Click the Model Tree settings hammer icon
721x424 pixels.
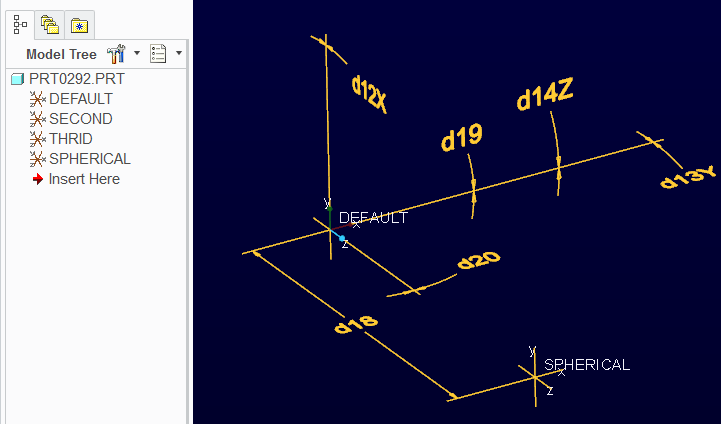116,54
